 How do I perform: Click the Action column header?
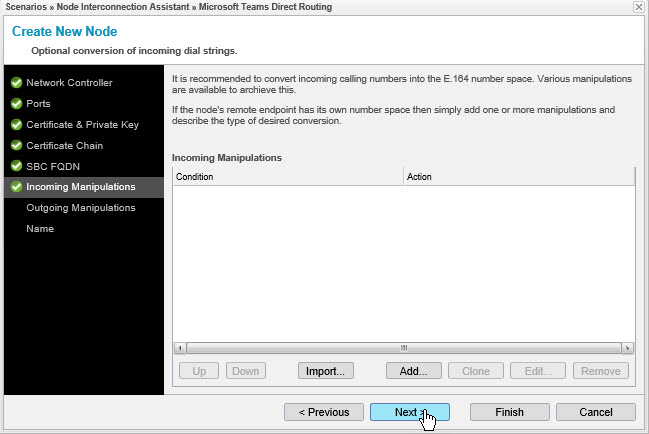518,177
